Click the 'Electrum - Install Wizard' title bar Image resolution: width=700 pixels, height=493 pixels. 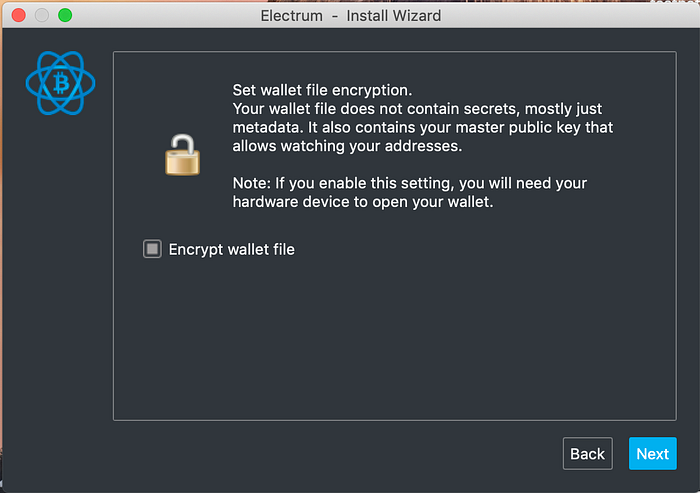coord(350,16)
